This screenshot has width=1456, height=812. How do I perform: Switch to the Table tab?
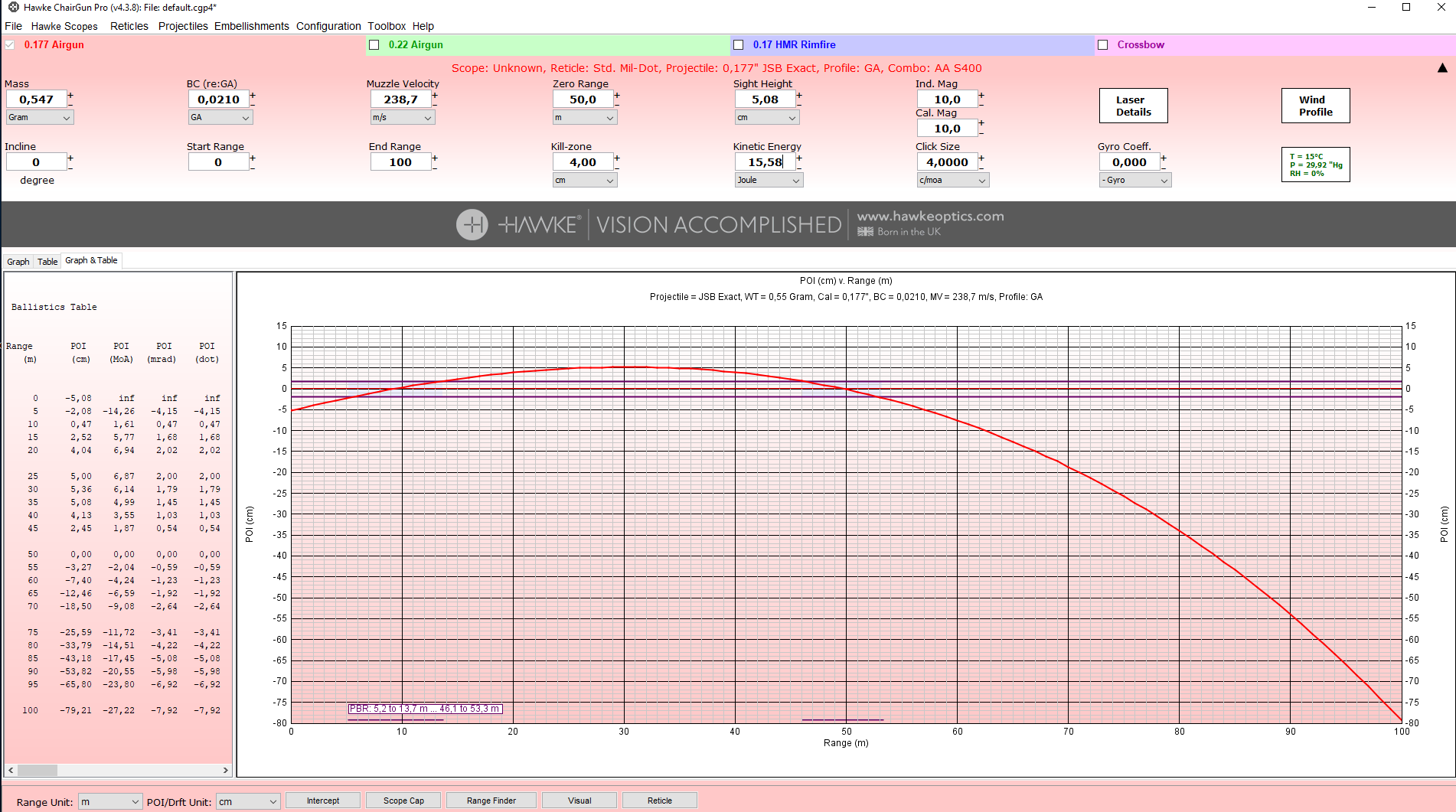[x=47, y=262]
